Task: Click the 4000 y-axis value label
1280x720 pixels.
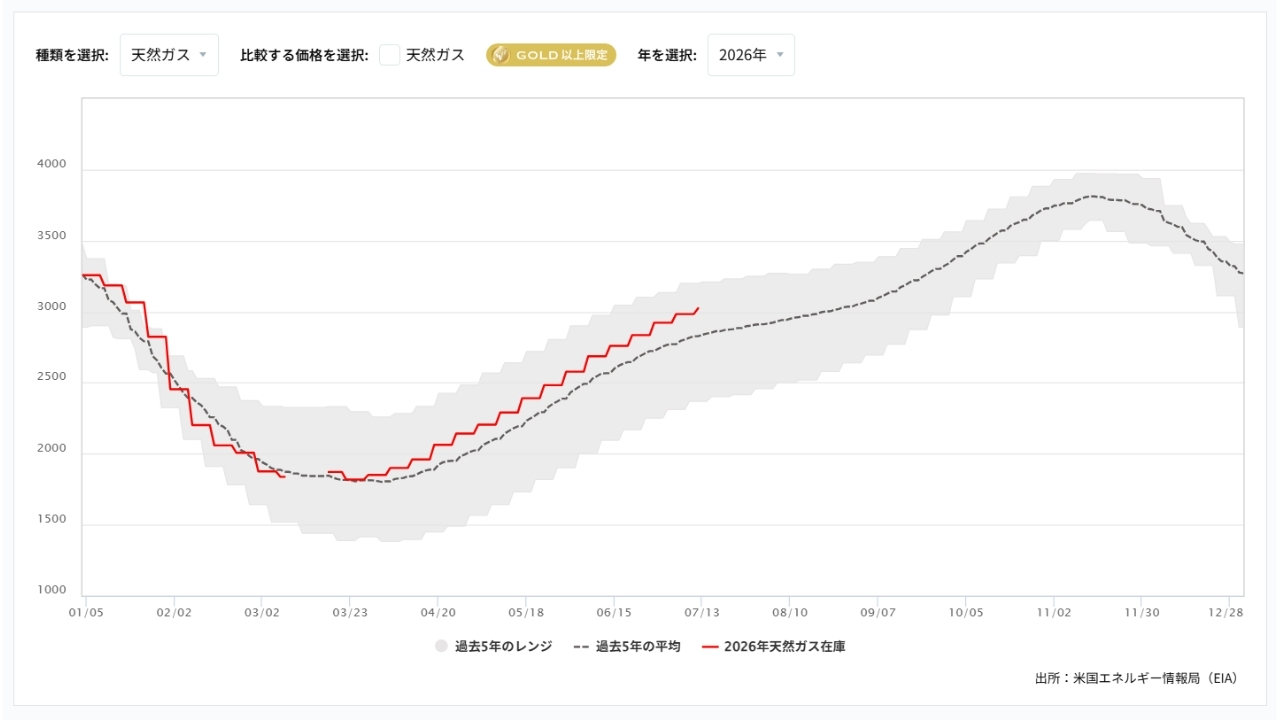Action: click(52, 164)
